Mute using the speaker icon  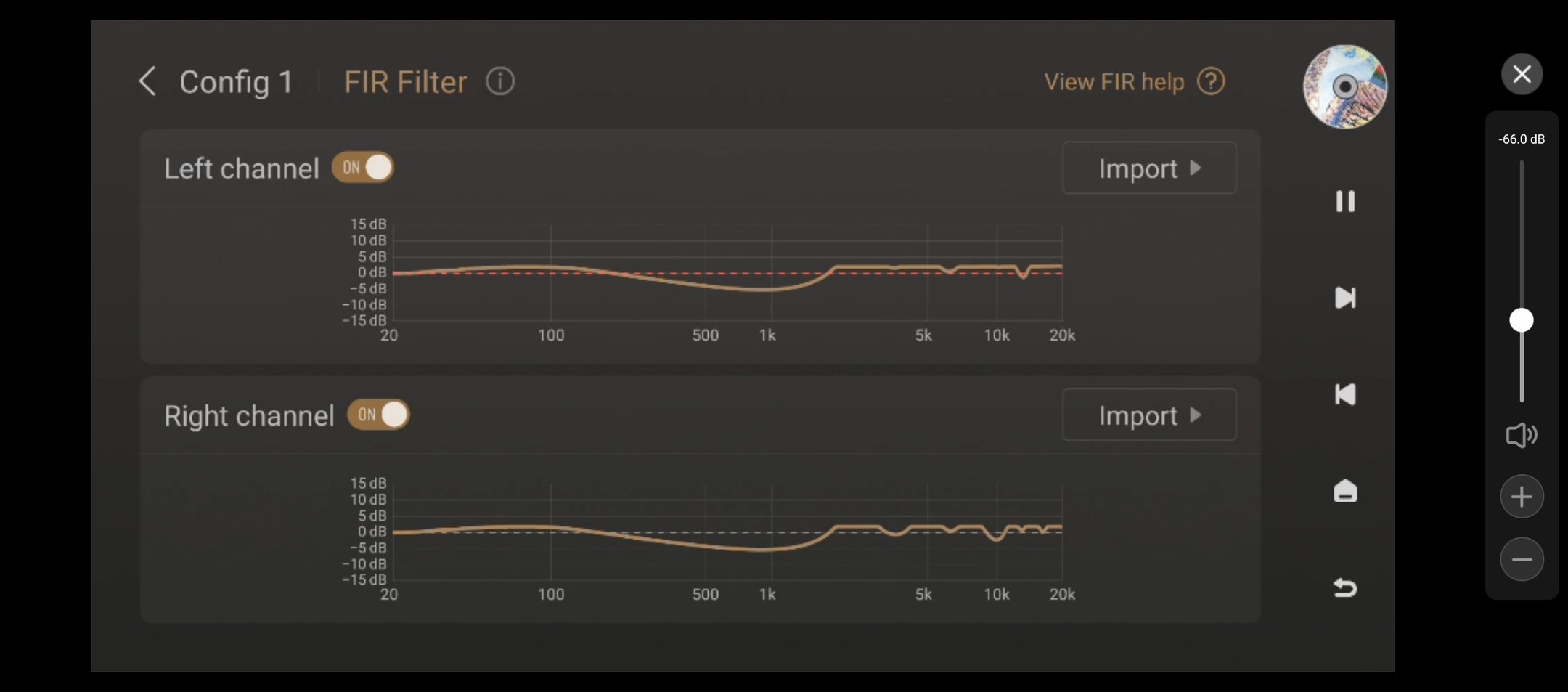coord(1522,435)
